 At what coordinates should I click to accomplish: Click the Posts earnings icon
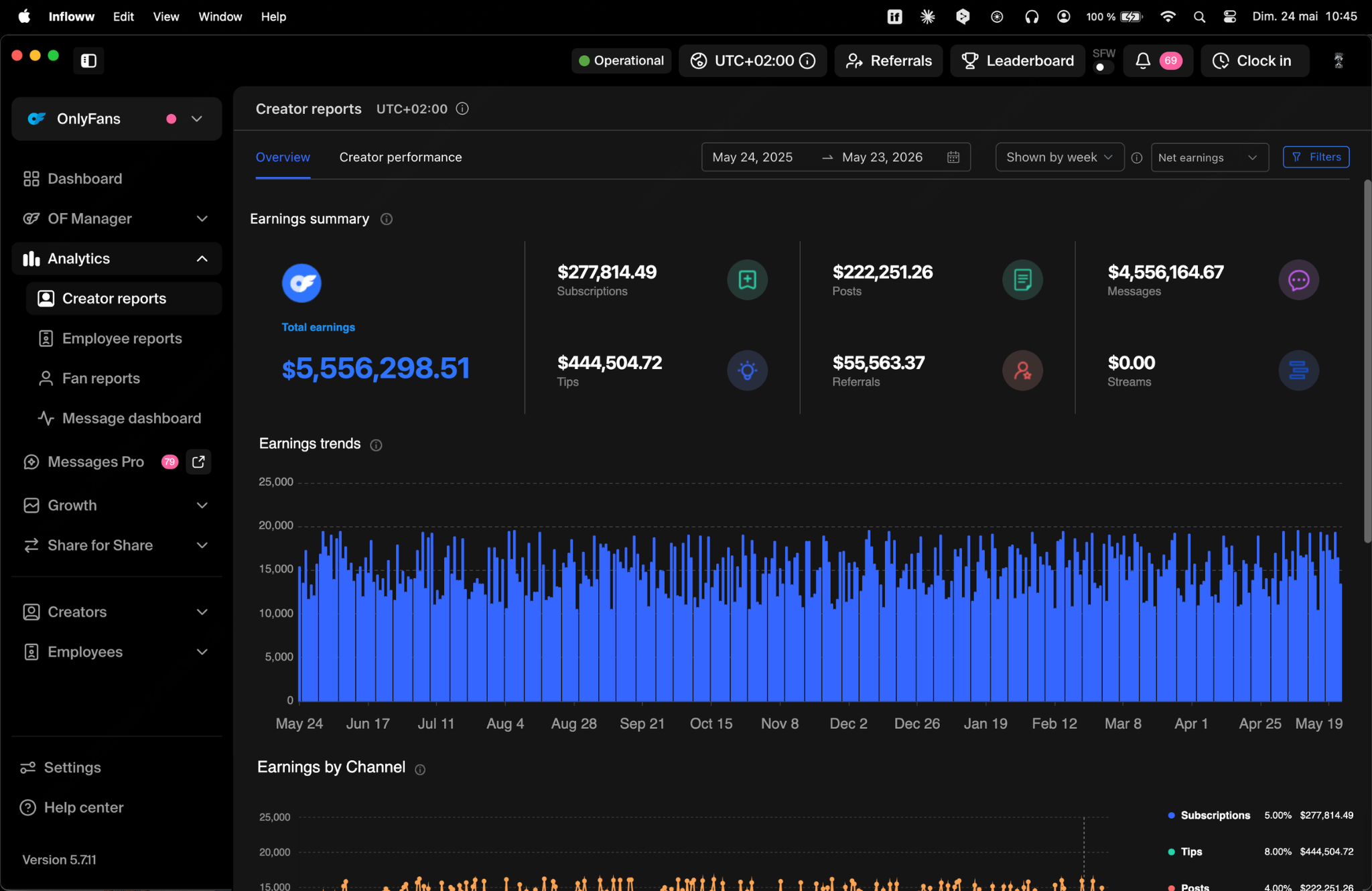click(x=1022, y=279)
